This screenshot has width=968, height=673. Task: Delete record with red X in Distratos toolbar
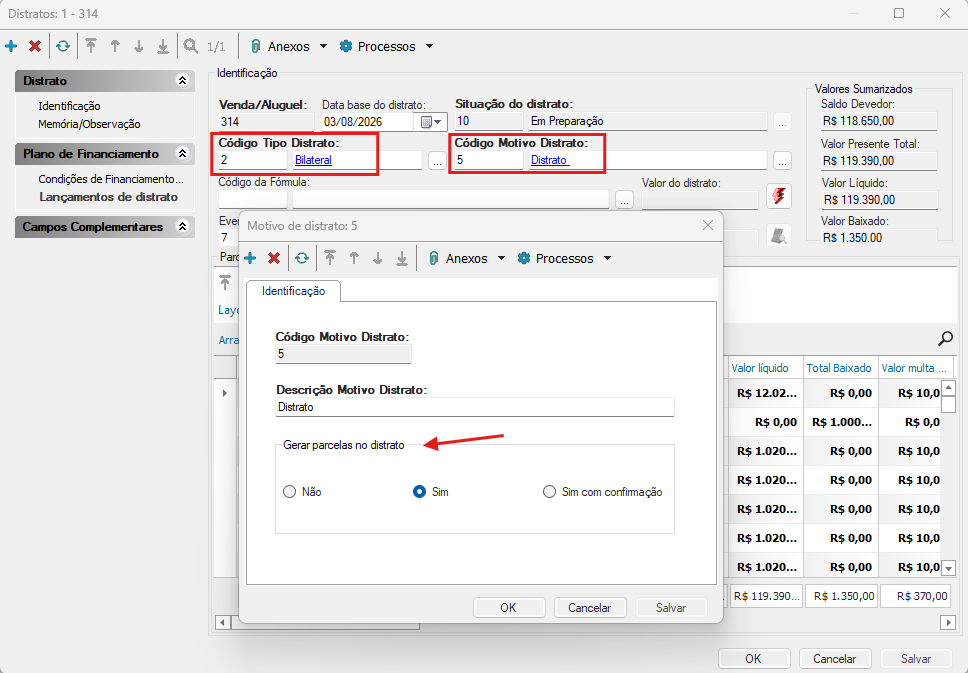(35, 46)
